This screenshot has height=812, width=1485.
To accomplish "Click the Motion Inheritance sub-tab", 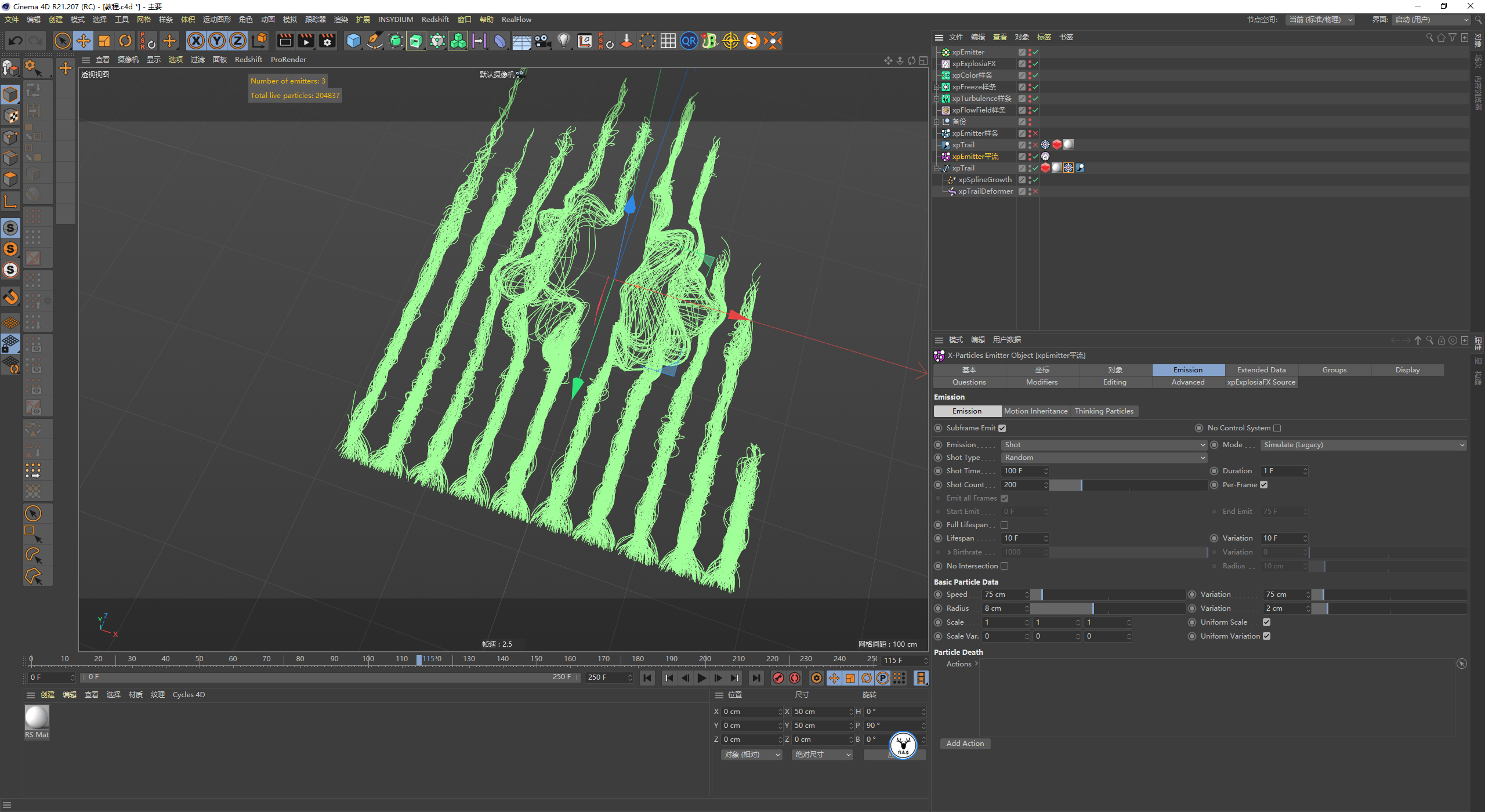I will 1035,411.
